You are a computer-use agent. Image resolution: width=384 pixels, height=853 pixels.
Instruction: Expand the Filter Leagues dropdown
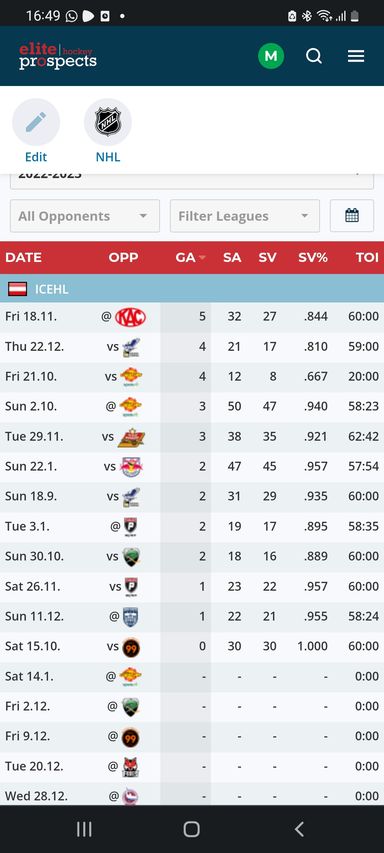245,216
